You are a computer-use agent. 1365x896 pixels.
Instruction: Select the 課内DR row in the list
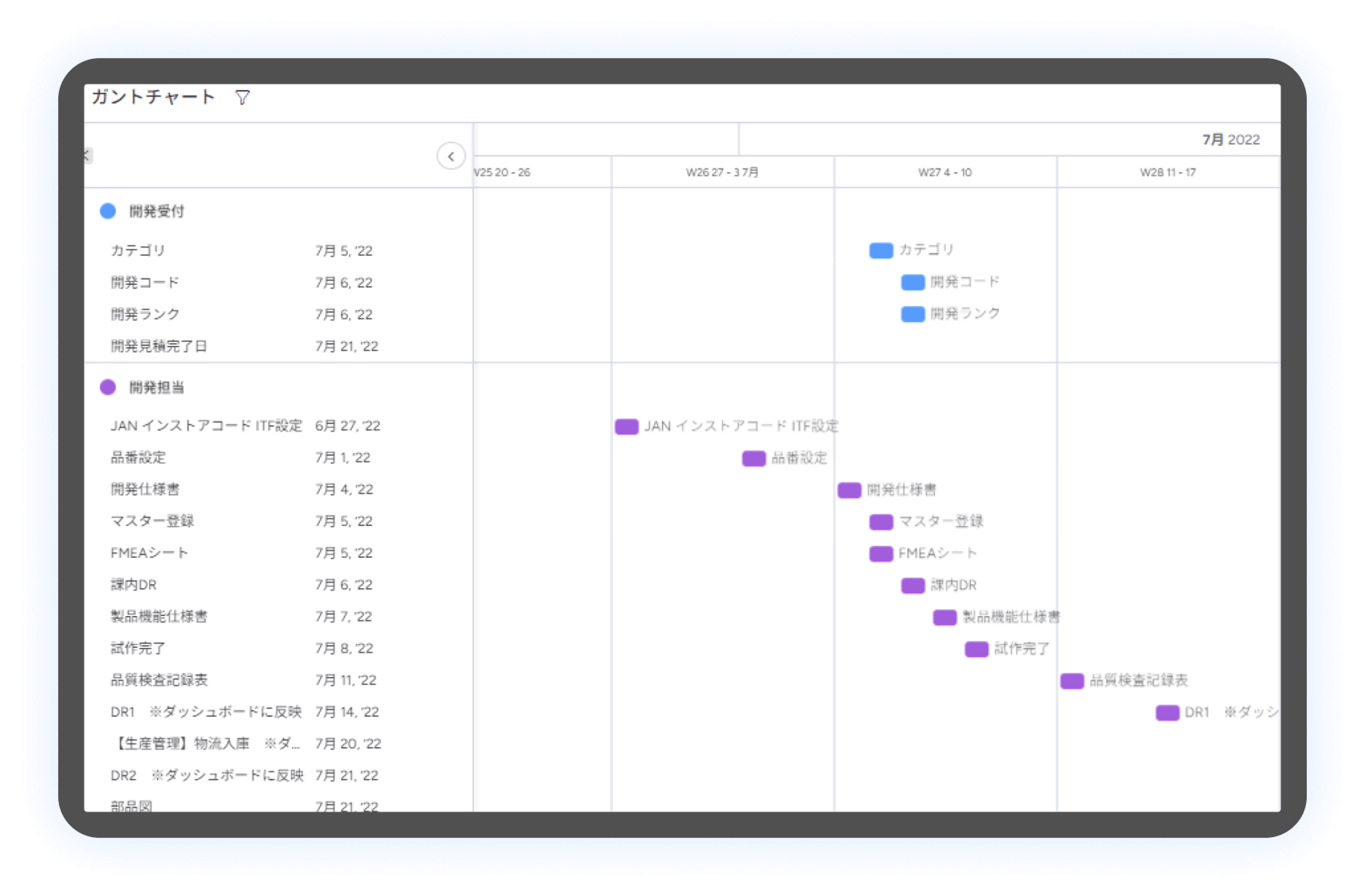coord(278,585)
